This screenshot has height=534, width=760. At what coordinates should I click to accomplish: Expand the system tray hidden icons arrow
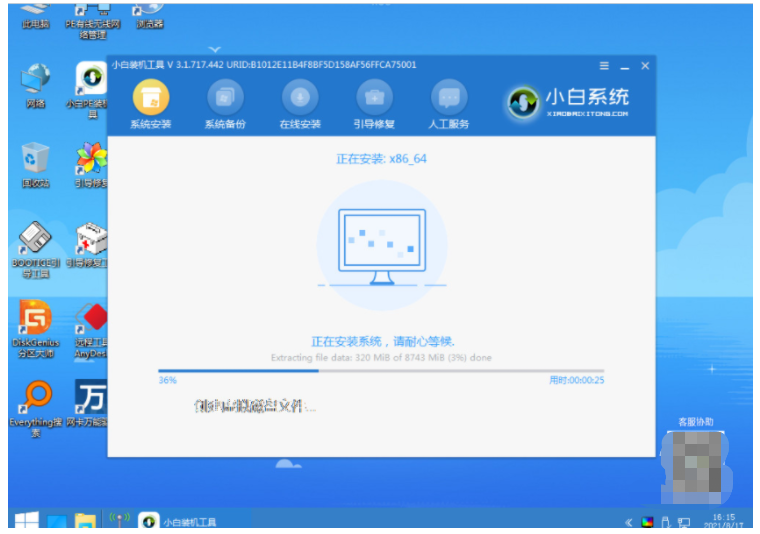pos(629,522)
